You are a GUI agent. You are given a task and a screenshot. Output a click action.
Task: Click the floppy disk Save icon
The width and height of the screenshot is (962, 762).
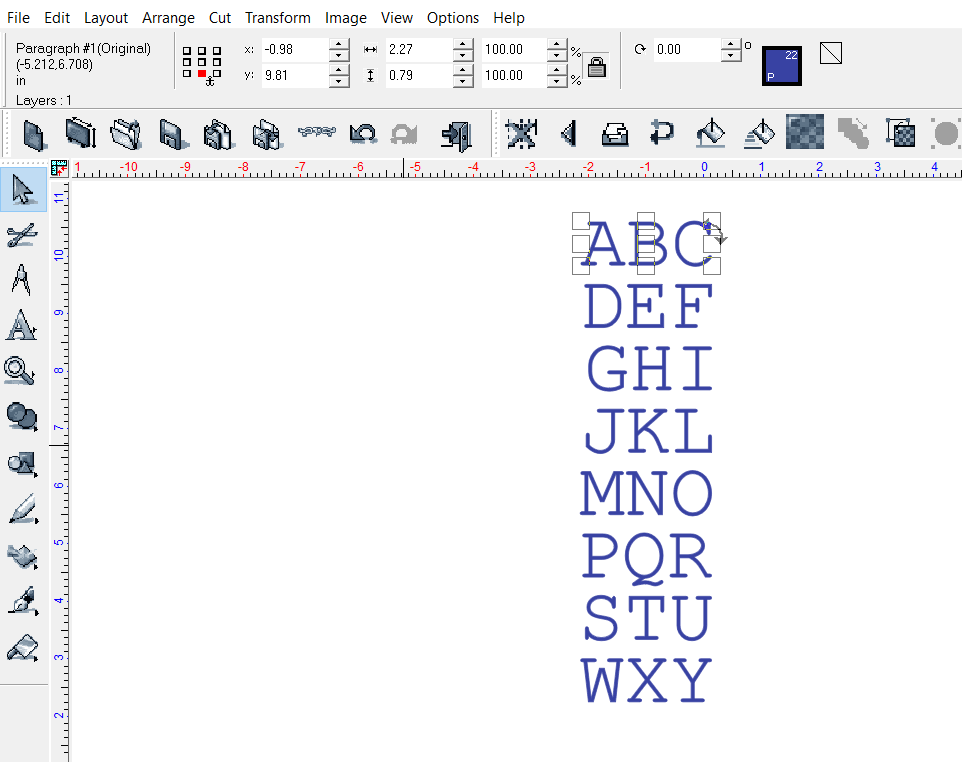pyautogui.click(x=170, y=134)
